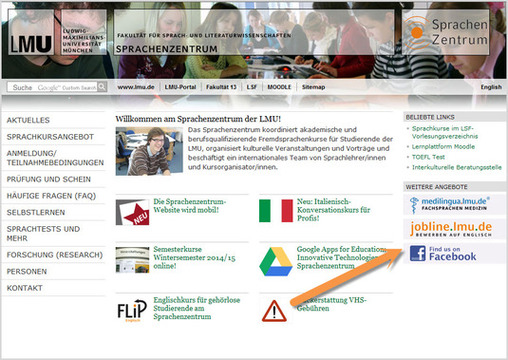The width and height of the screenshot is (508, 360).
Task: Open MOODLE in the top navigation
Action: (279, 87)
